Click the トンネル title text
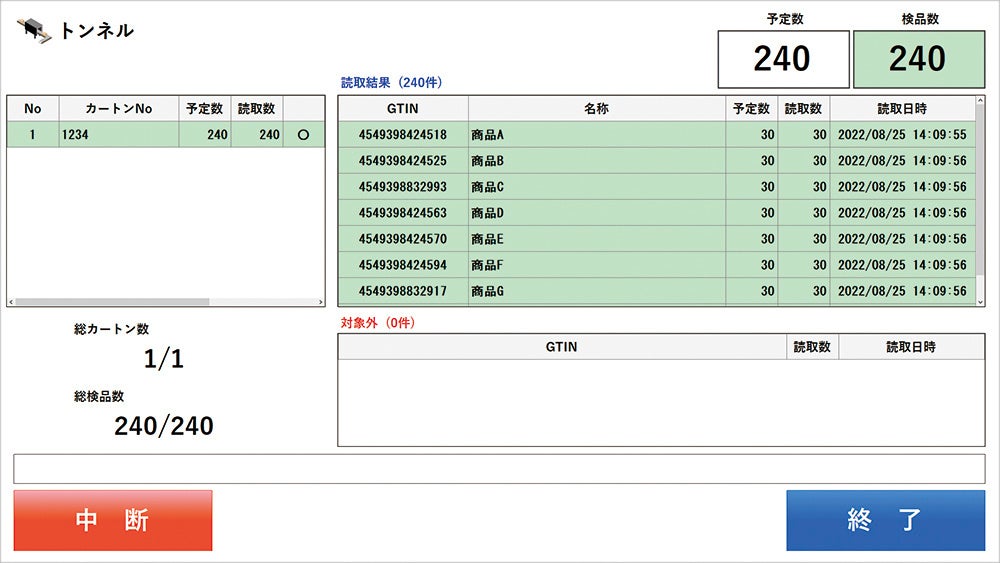The height and width of the screenshot is (563, 1000). point(97,31)
